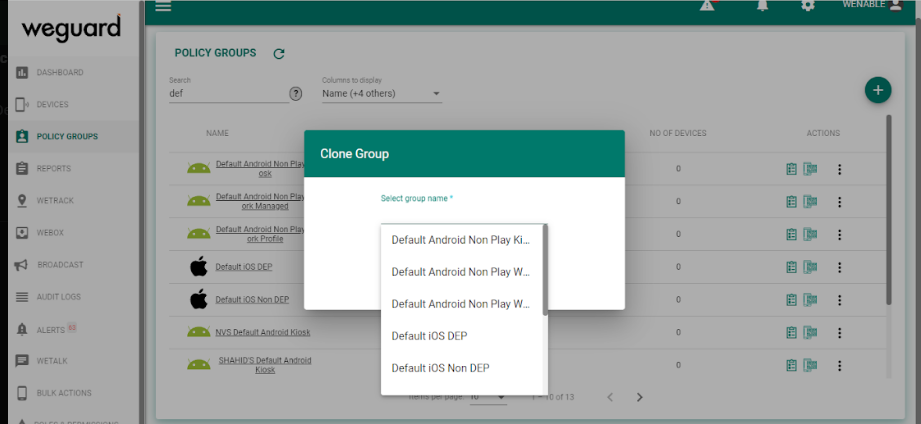Screen dimensions: 921x424
Task: Click the dropdown list scrollbar
Action: tap(545, 269)
